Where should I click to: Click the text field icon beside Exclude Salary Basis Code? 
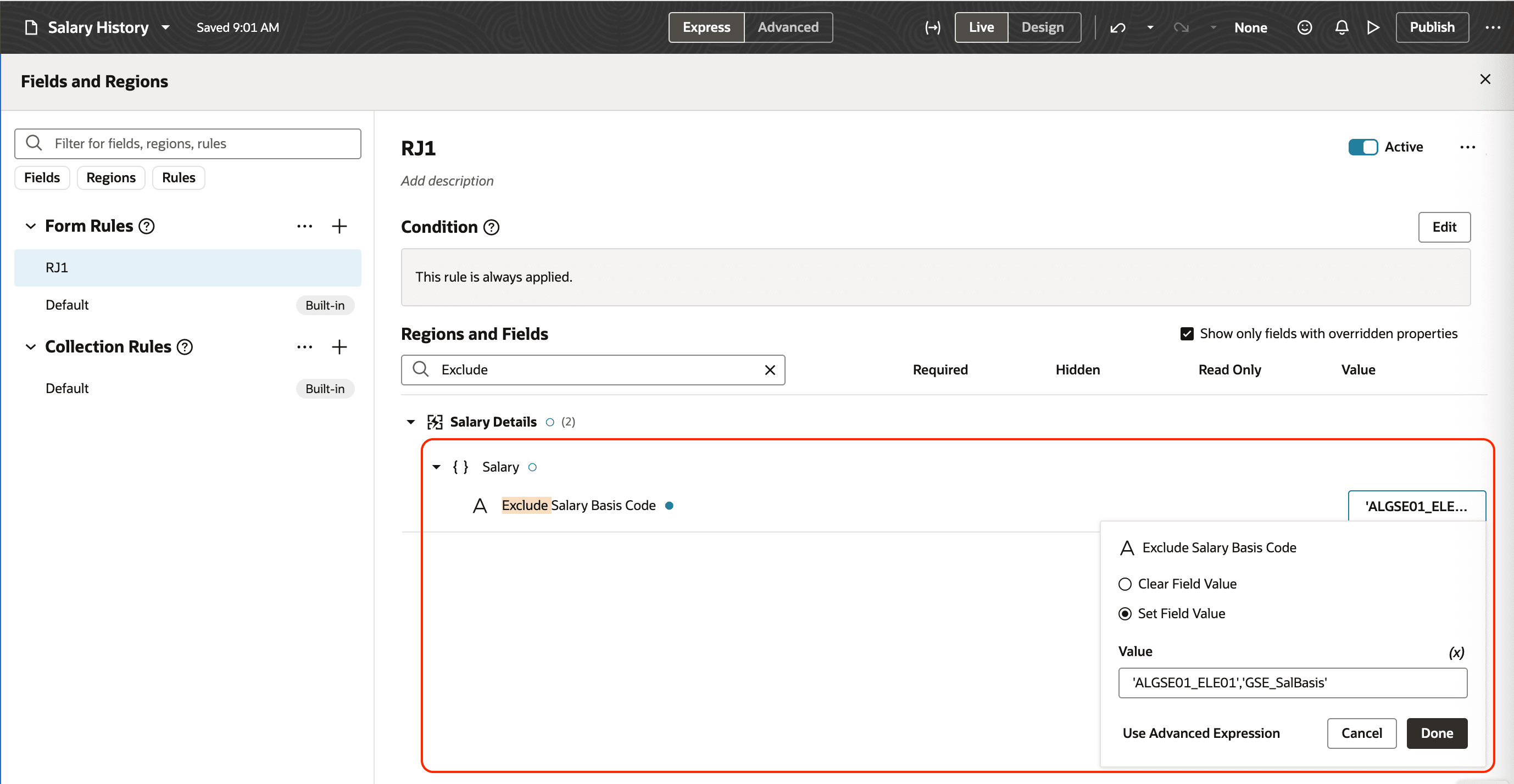480,505
